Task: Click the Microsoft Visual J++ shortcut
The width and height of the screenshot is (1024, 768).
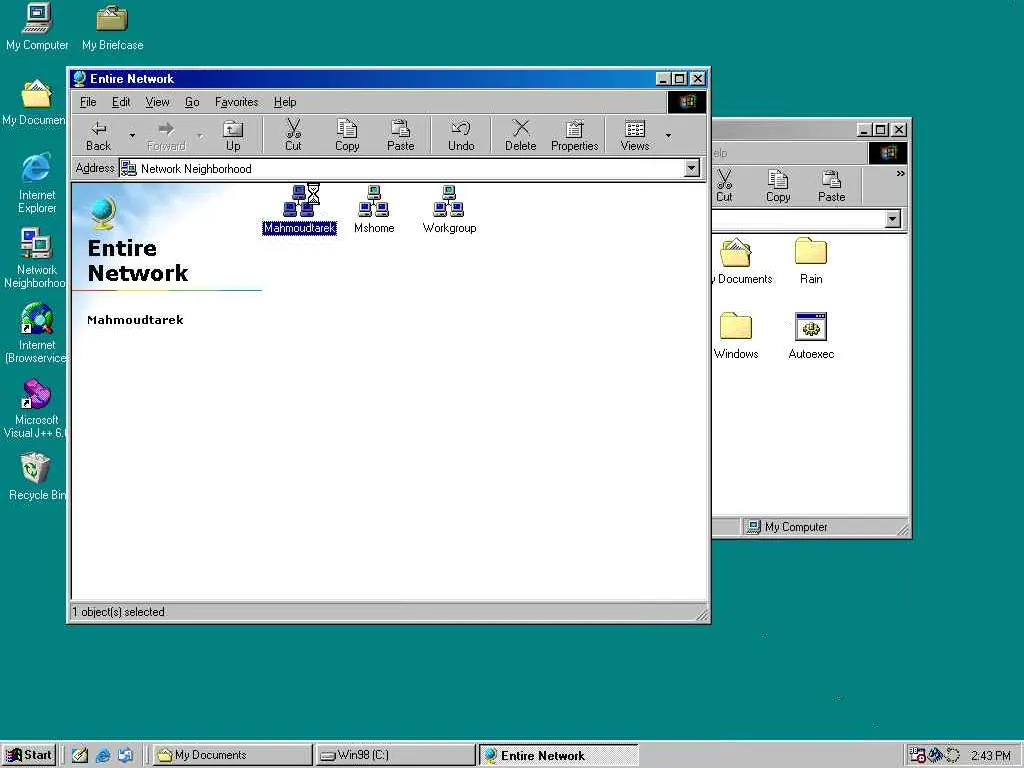Action: tap(35, 408)
